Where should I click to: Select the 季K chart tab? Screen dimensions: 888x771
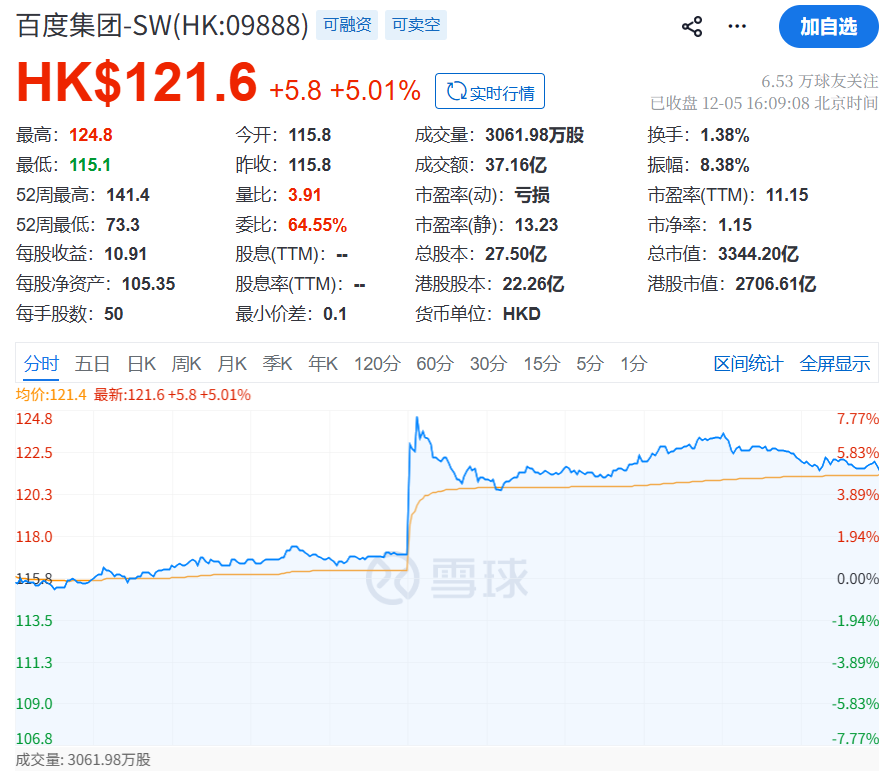click(277, 364)
